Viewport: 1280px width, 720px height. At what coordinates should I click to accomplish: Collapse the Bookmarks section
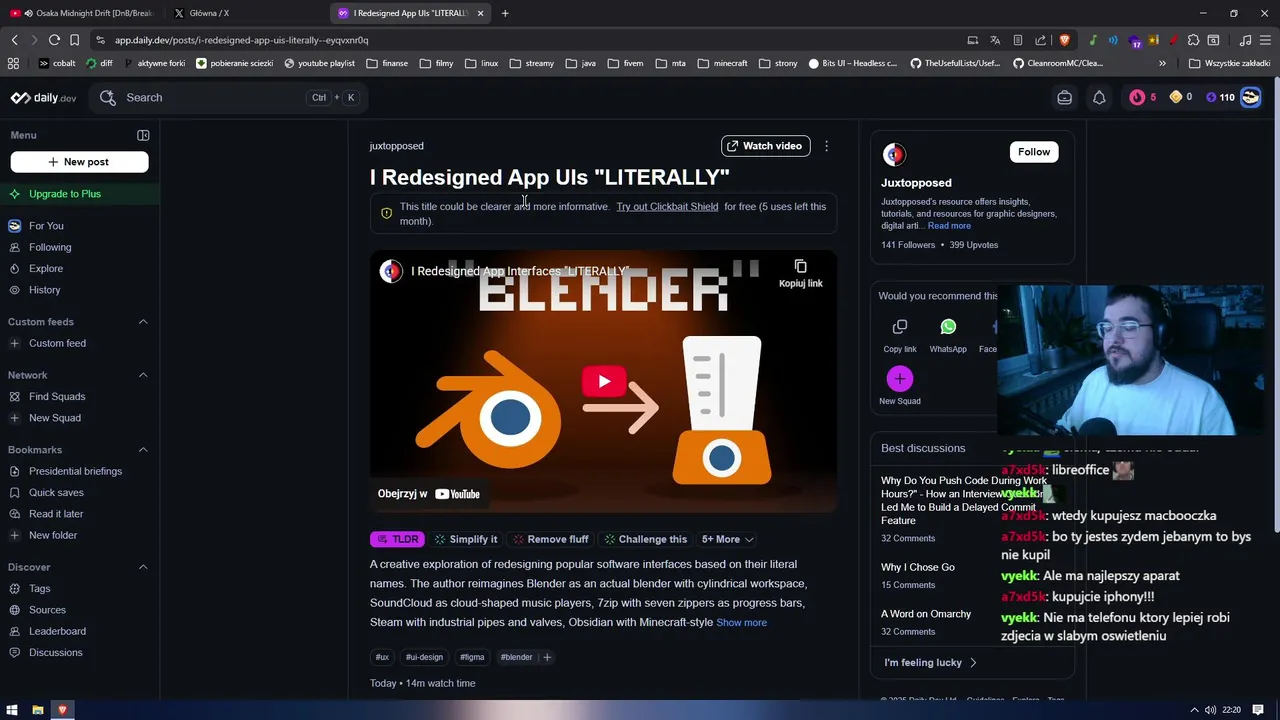[143, 450]
